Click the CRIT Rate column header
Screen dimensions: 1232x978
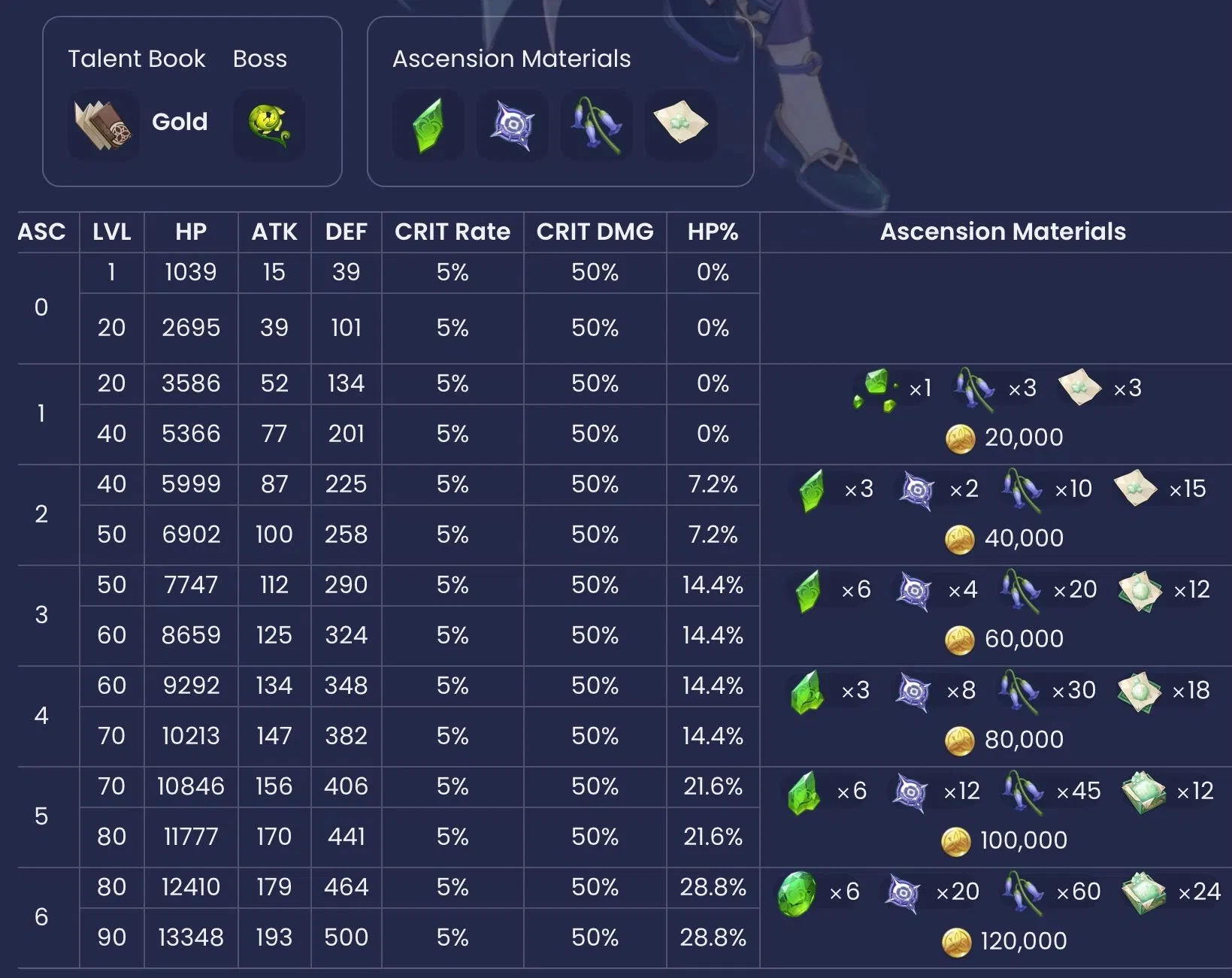(453, 232)
